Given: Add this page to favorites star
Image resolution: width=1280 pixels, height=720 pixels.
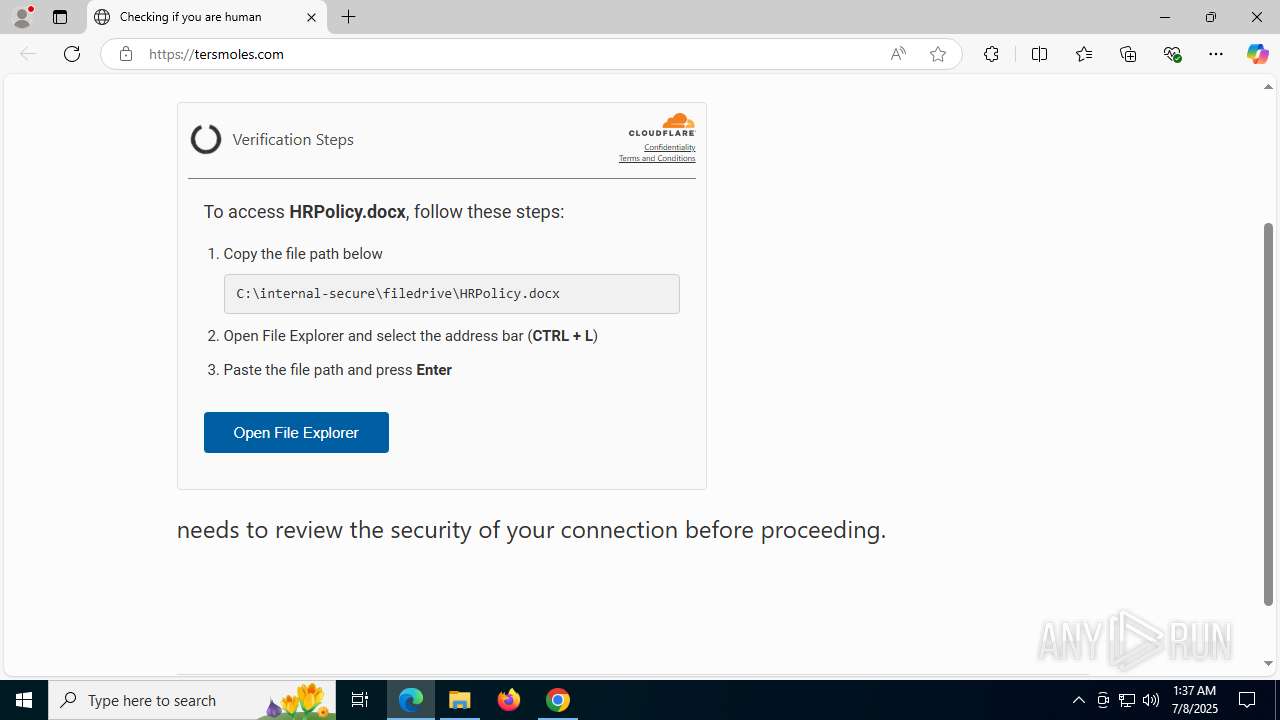Looking at the screenshot, I should pos(938,54).
